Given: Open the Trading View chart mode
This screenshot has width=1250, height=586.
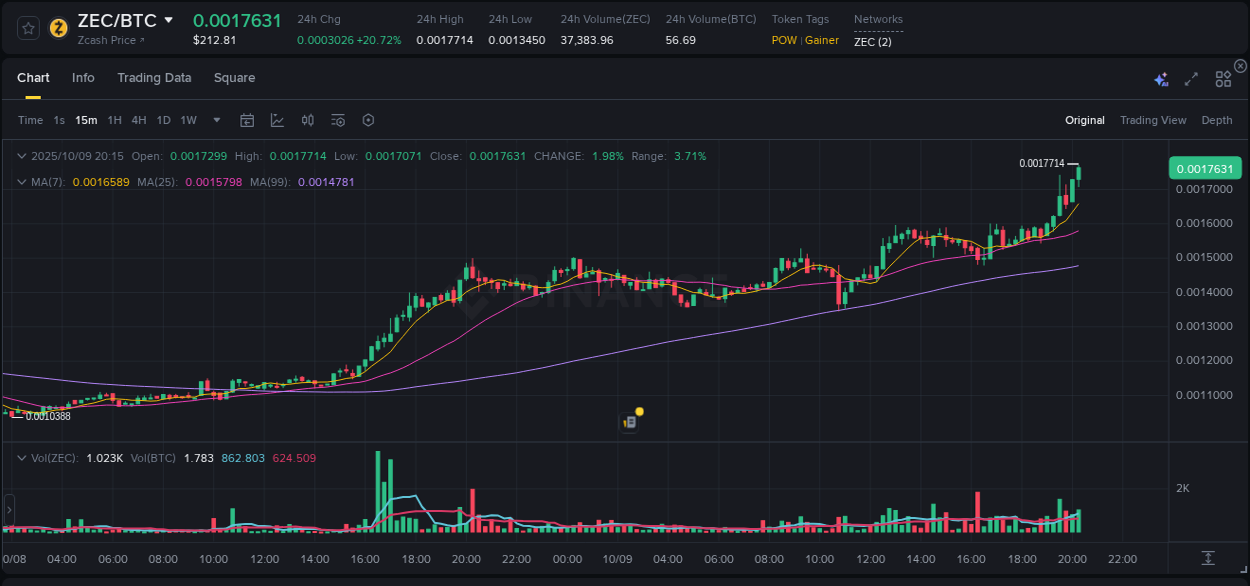Looking at the screenshot, I should tap(1153, 120).
